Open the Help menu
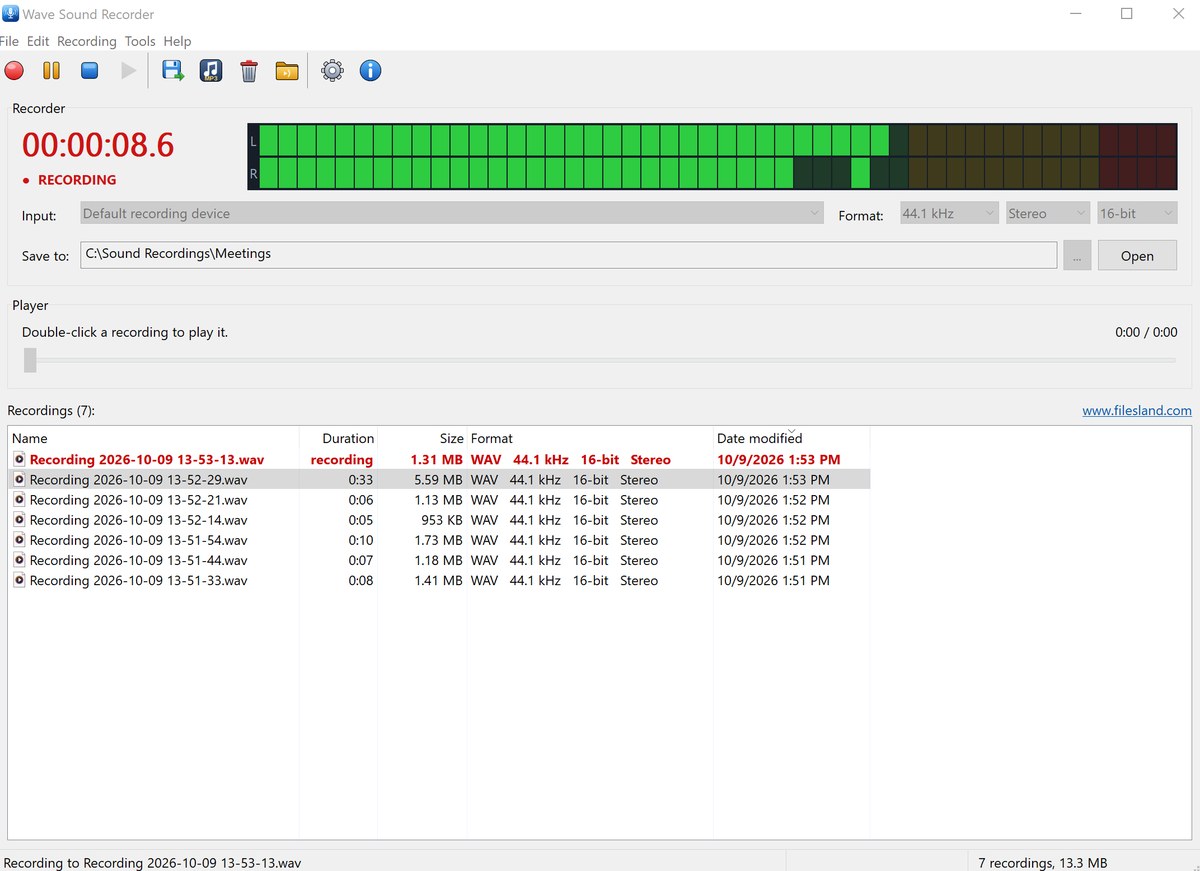The height and width of the screenshot is (871, 1200). click(177, 41)
